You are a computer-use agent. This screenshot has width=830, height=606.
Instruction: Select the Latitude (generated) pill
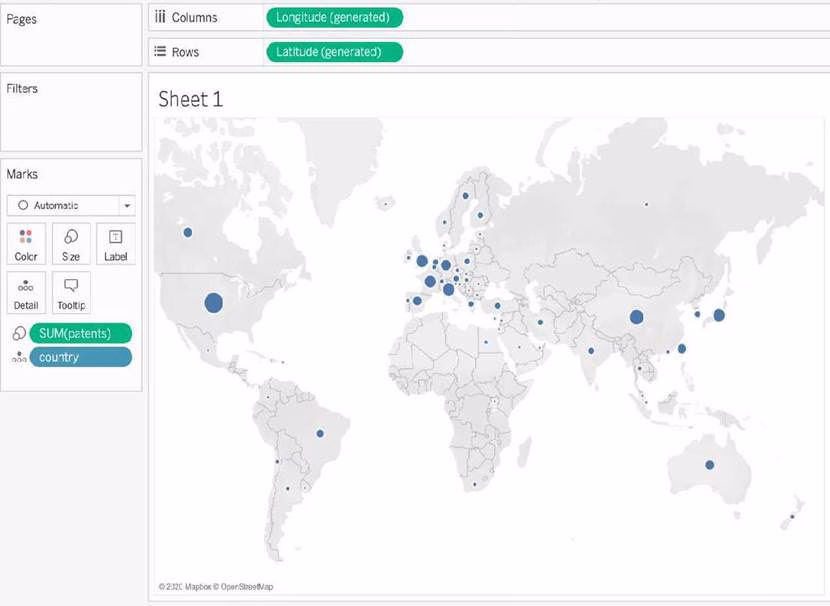(x=334, y=51)
